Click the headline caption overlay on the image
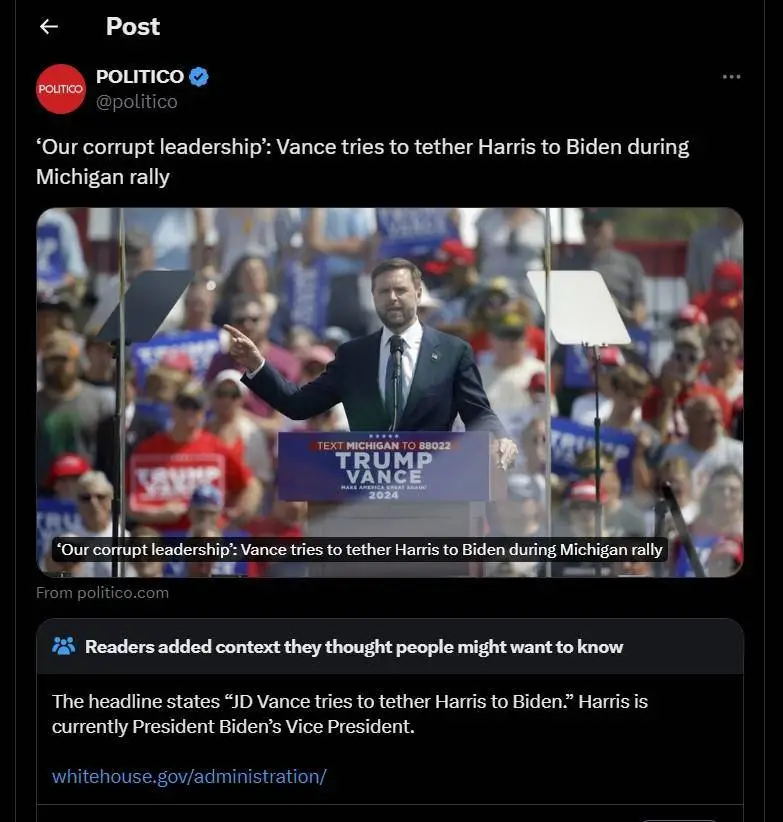 tap(359, 549)
